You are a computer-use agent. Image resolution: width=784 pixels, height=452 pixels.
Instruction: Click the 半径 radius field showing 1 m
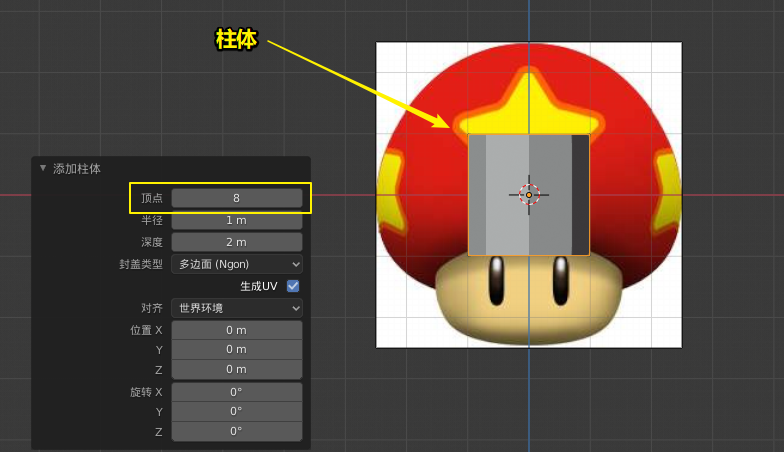click(236, 220)
